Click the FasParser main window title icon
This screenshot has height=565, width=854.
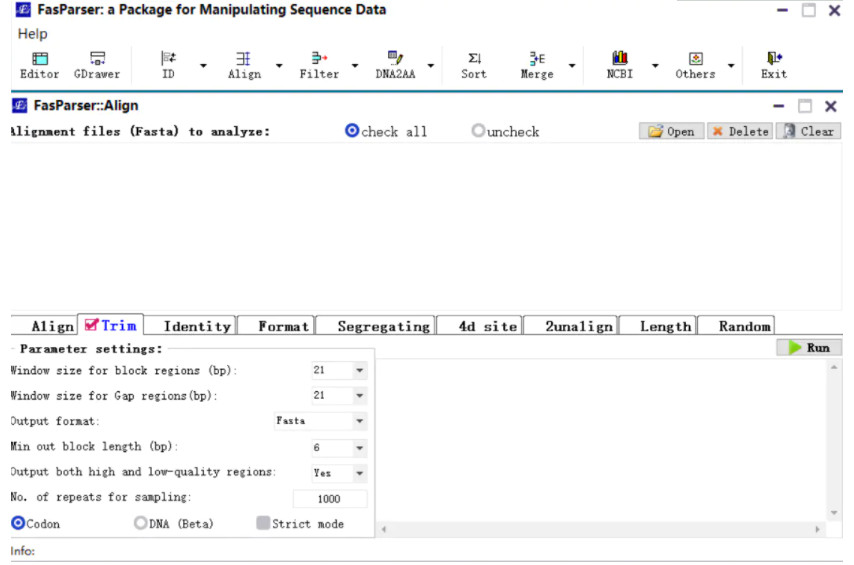tap(23, 9)
